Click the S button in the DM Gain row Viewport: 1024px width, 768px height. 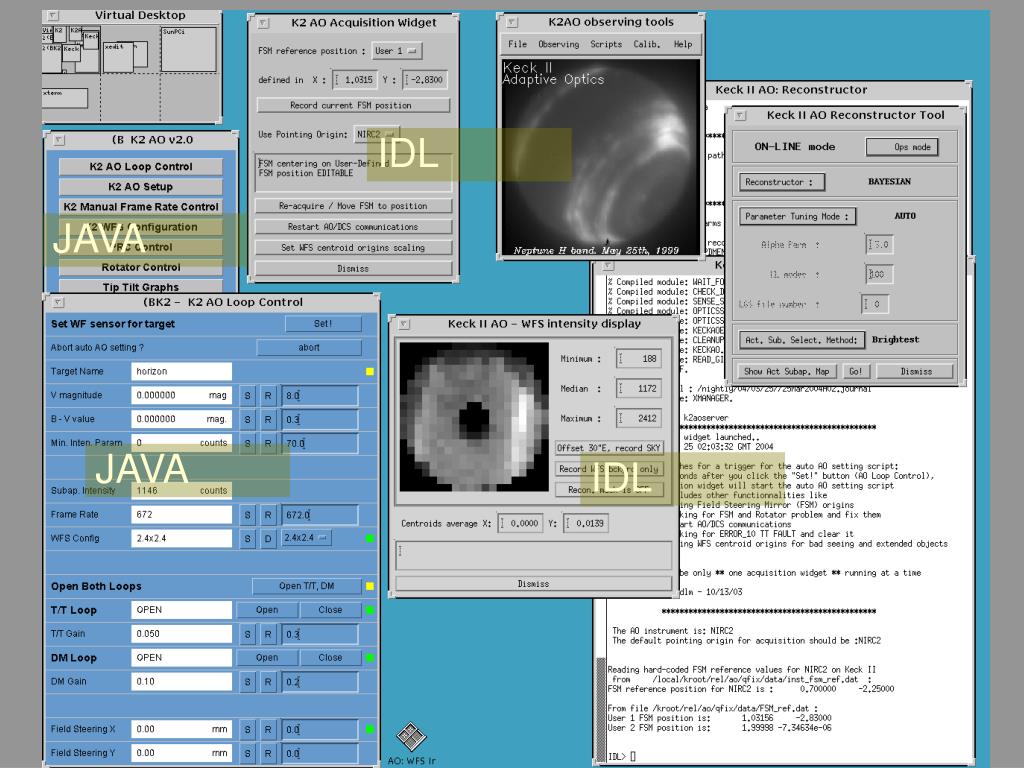click(248, 682)
